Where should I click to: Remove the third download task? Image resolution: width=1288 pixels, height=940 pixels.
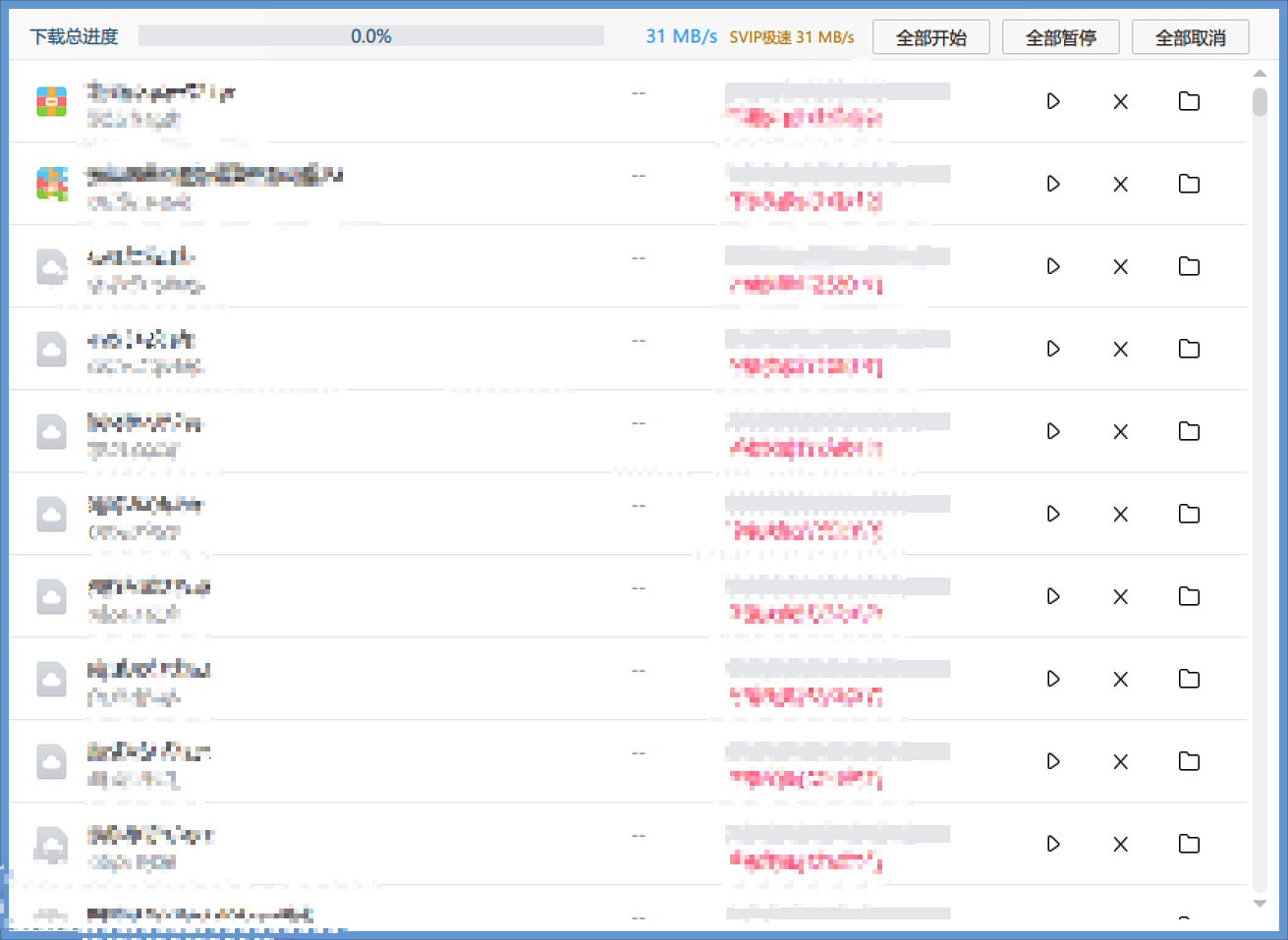point(1120,266)
